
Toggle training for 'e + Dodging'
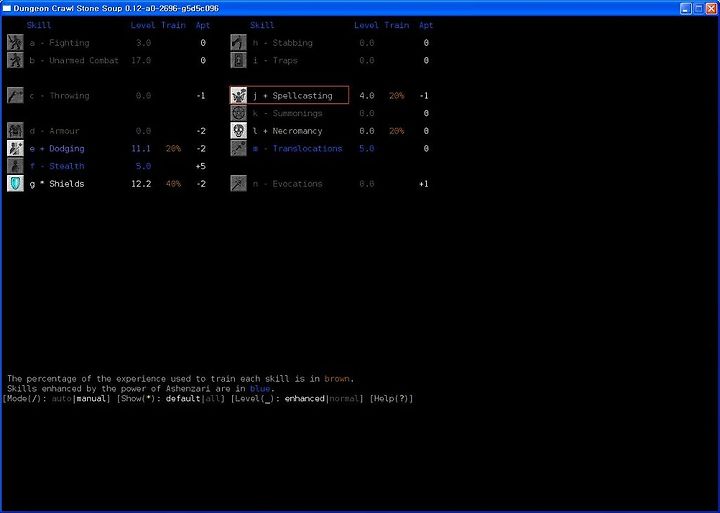point(57,148)
